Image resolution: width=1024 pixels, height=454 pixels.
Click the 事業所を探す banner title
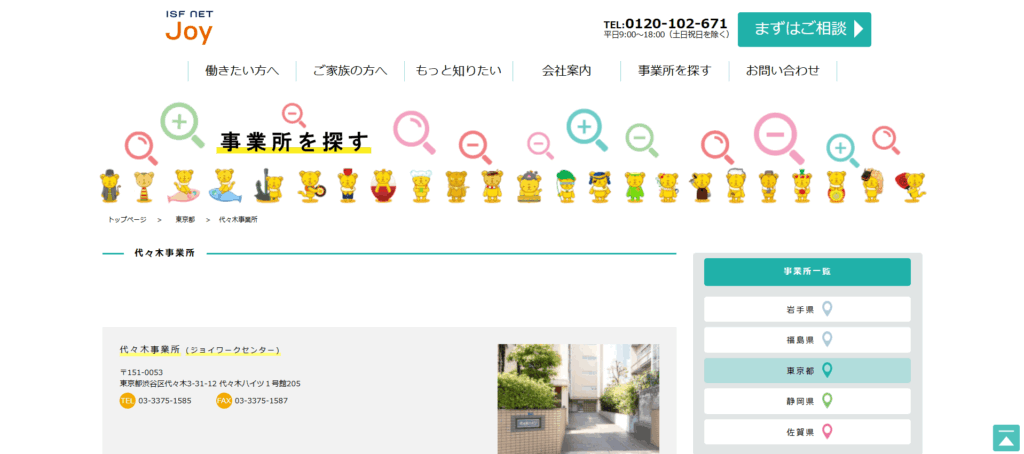295,142
